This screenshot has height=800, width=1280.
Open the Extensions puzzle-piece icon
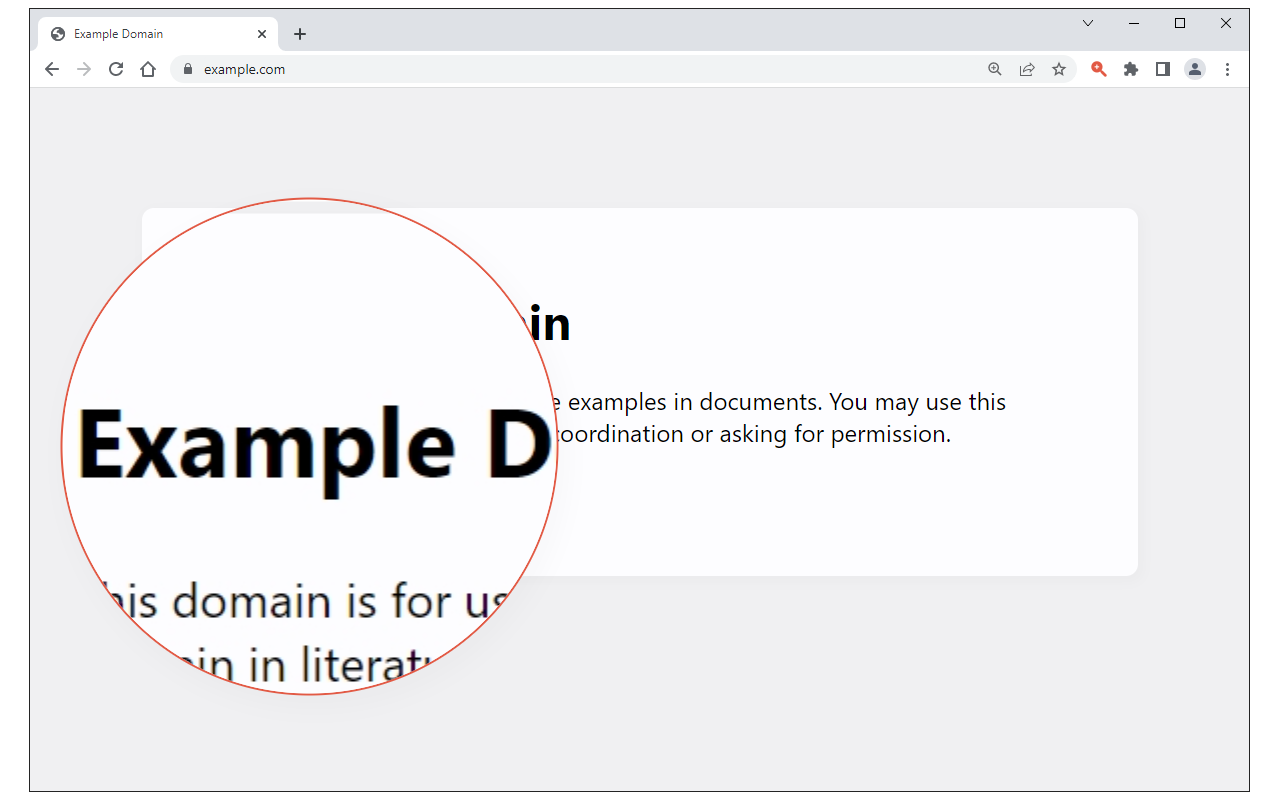pos(1131,69)
